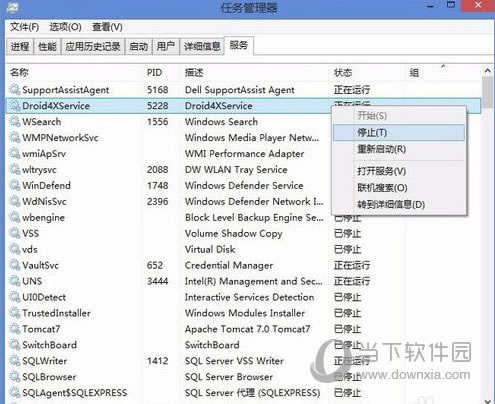Open the 文件(F) menu
The image size is (495, 404).
(24, 27)
